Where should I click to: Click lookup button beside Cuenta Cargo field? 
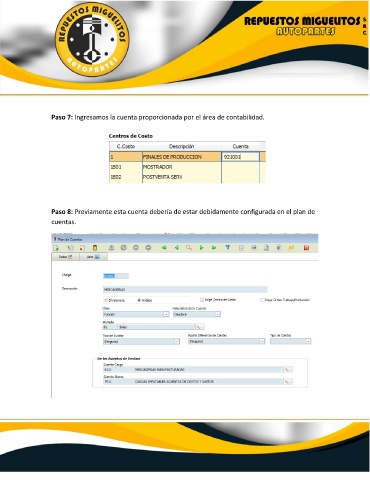[x=288, y=370]
